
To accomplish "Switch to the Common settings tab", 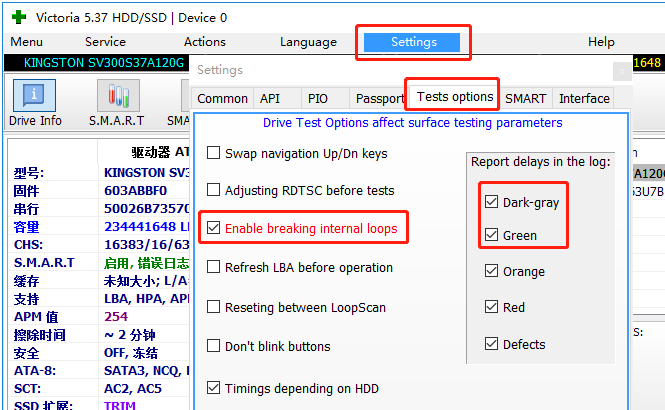I will pos(222,98).
